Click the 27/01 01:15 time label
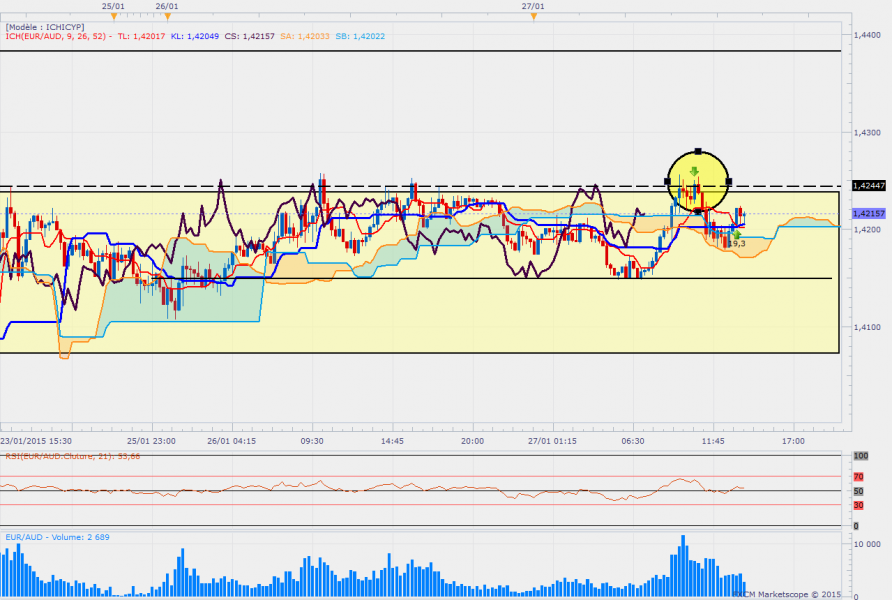Image resolution: width=892 pixels, height=600 pixels. pos(552,441)
